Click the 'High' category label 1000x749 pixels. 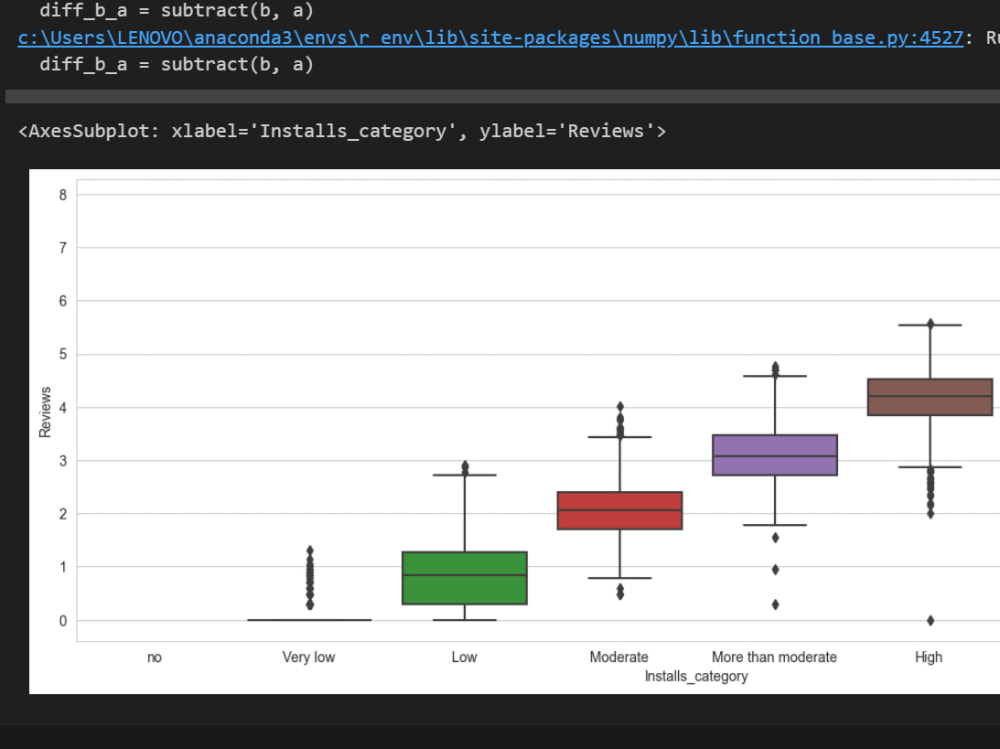(x=929, y=657)
